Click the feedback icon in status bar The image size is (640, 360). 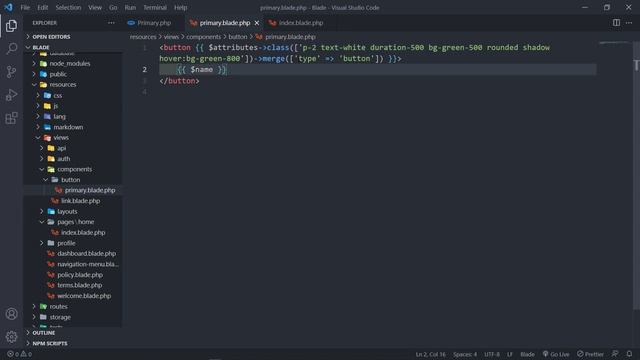(x=615, y=354)
